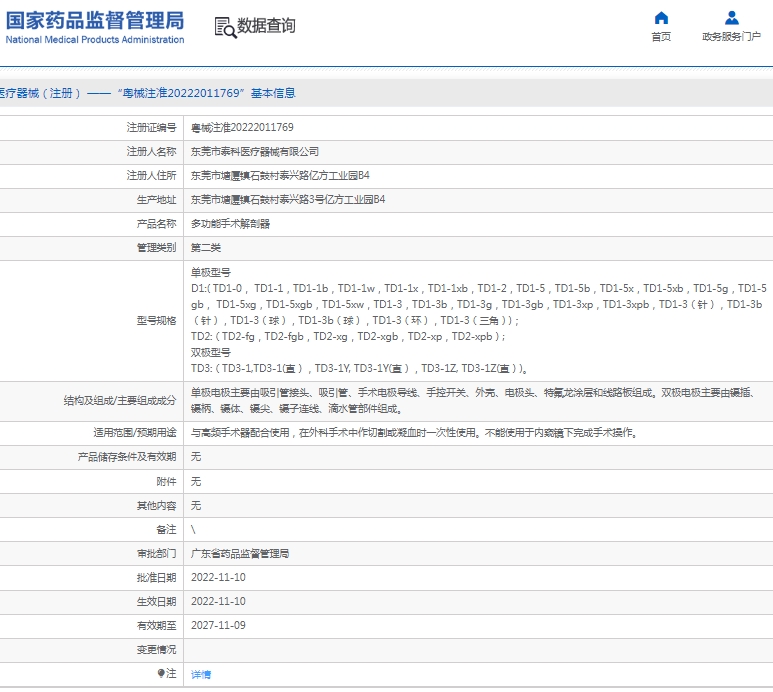The image size is (773, 692).
Task: Select the 粤械注准20222011769 基本信息 heading
Action: coord(207,93)
